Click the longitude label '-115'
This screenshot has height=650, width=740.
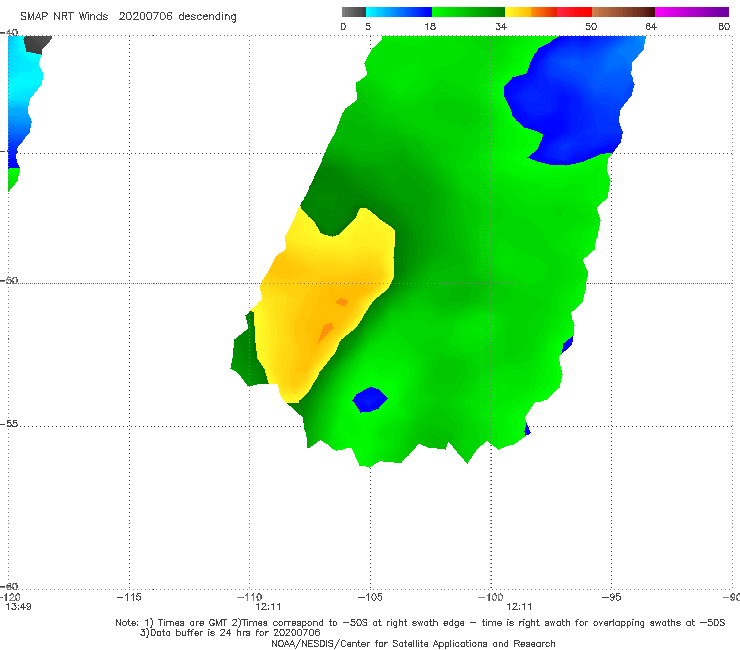coord(129,597)
